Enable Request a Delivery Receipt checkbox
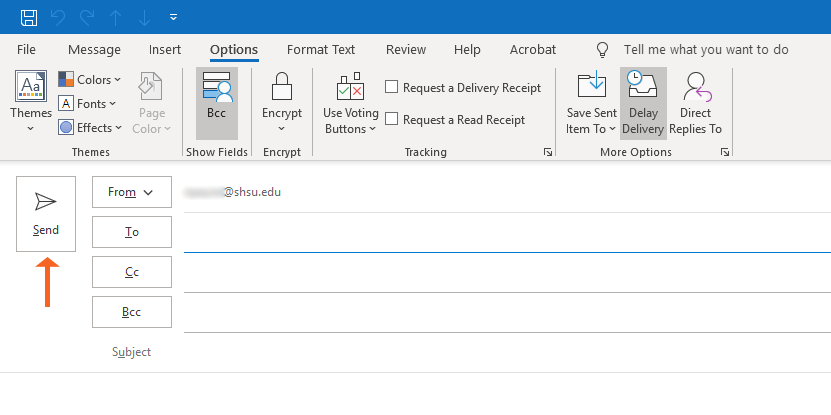Image resolution: width=831 pixels, height=415 pixels. pyautogui.click(x=392, y=88)
